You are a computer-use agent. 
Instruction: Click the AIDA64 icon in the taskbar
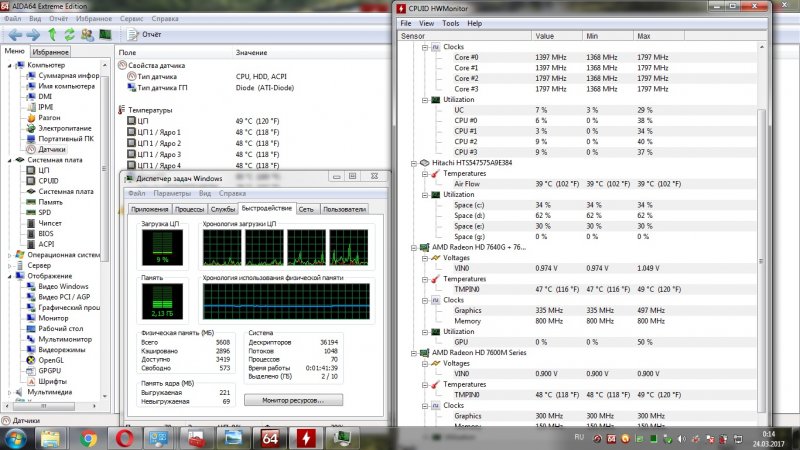click(x=270, y=438)
